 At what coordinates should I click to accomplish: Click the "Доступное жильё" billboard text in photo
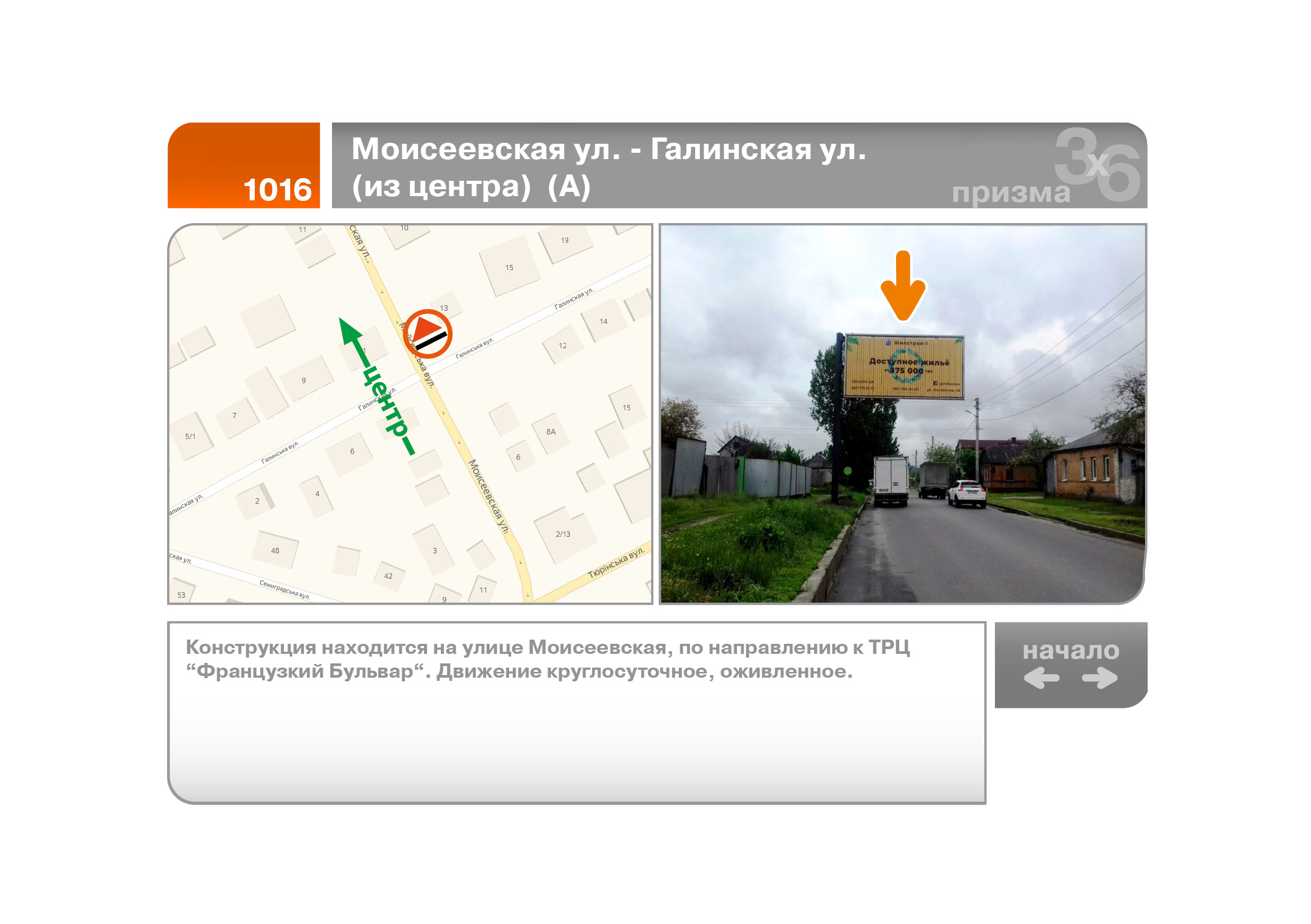909,362
